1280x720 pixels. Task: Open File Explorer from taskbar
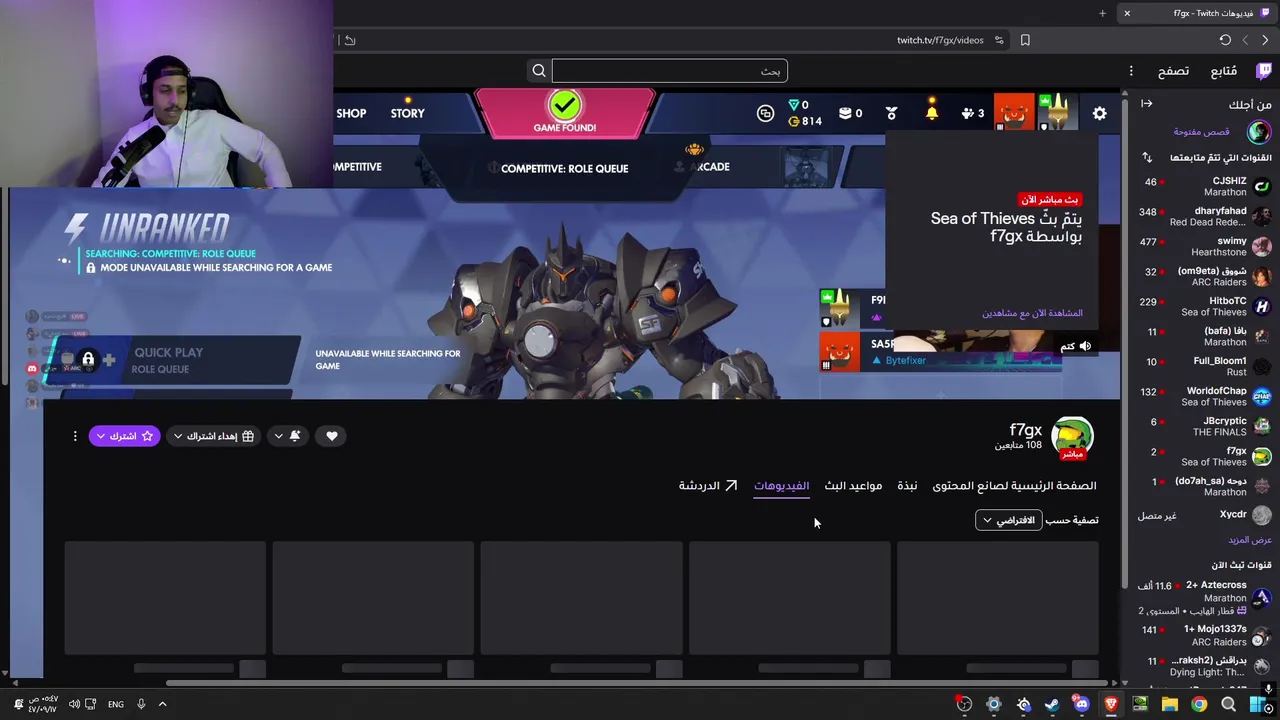[x=1169, y=704]
